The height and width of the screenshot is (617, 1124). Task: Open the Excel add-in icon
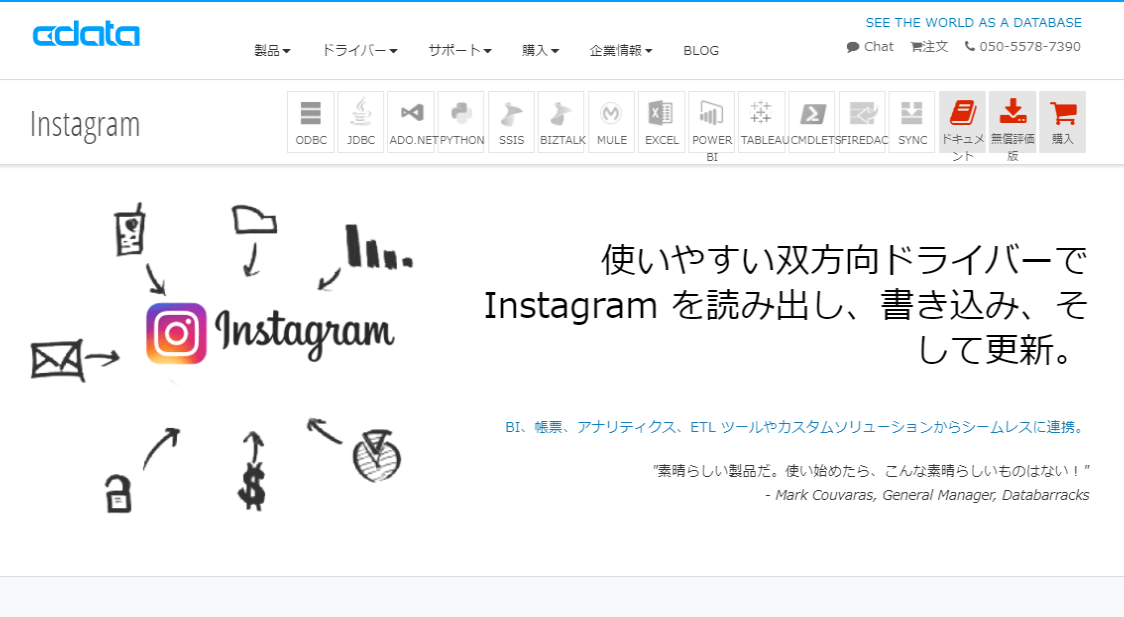[x=661, y=122]
